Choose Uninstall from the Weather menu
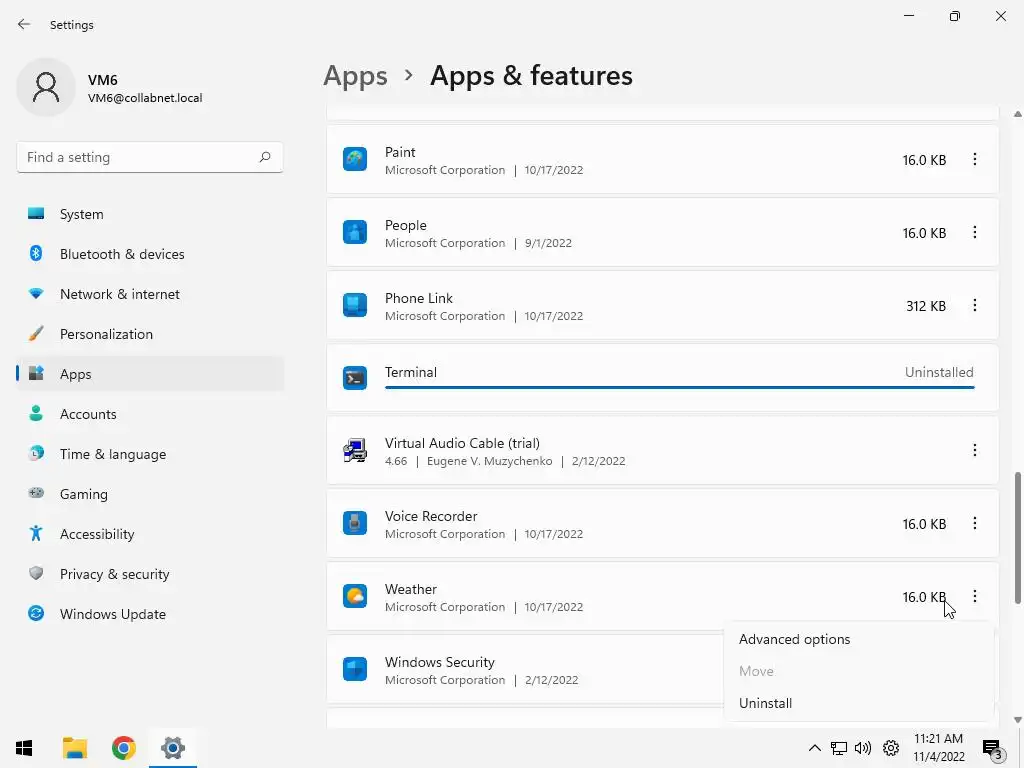Viewport: 1024px width, 768px height. (x=765, y=703)
